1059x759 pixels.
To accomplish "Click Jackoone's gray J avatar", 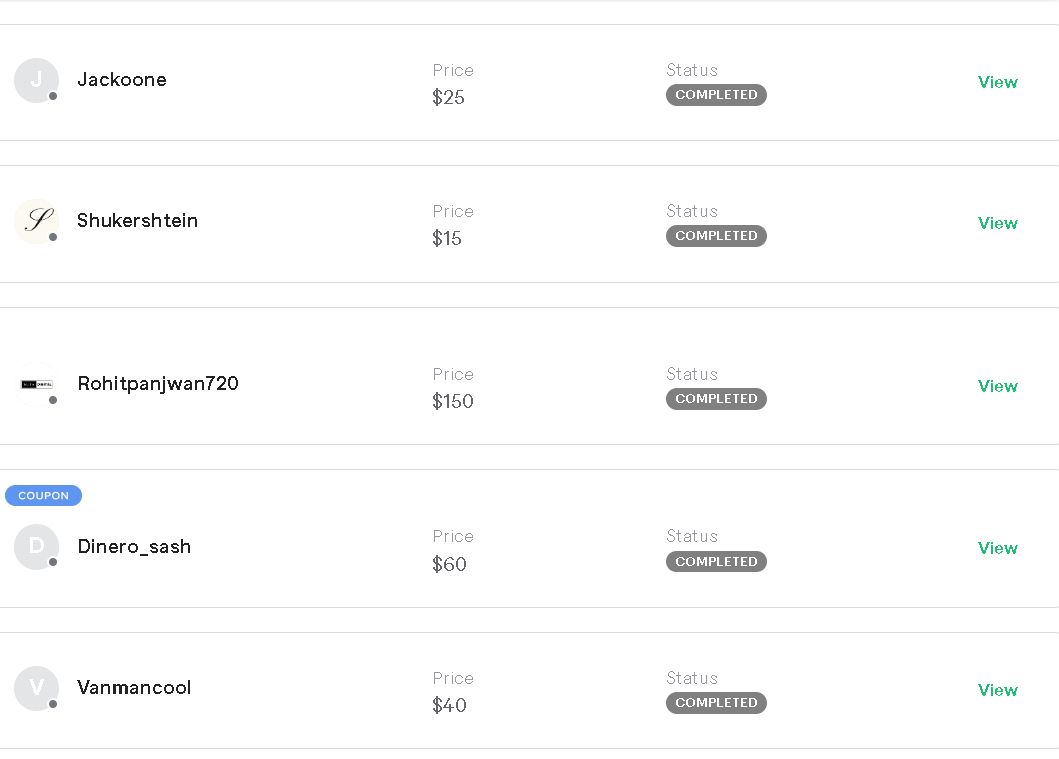I will [36, 80].
